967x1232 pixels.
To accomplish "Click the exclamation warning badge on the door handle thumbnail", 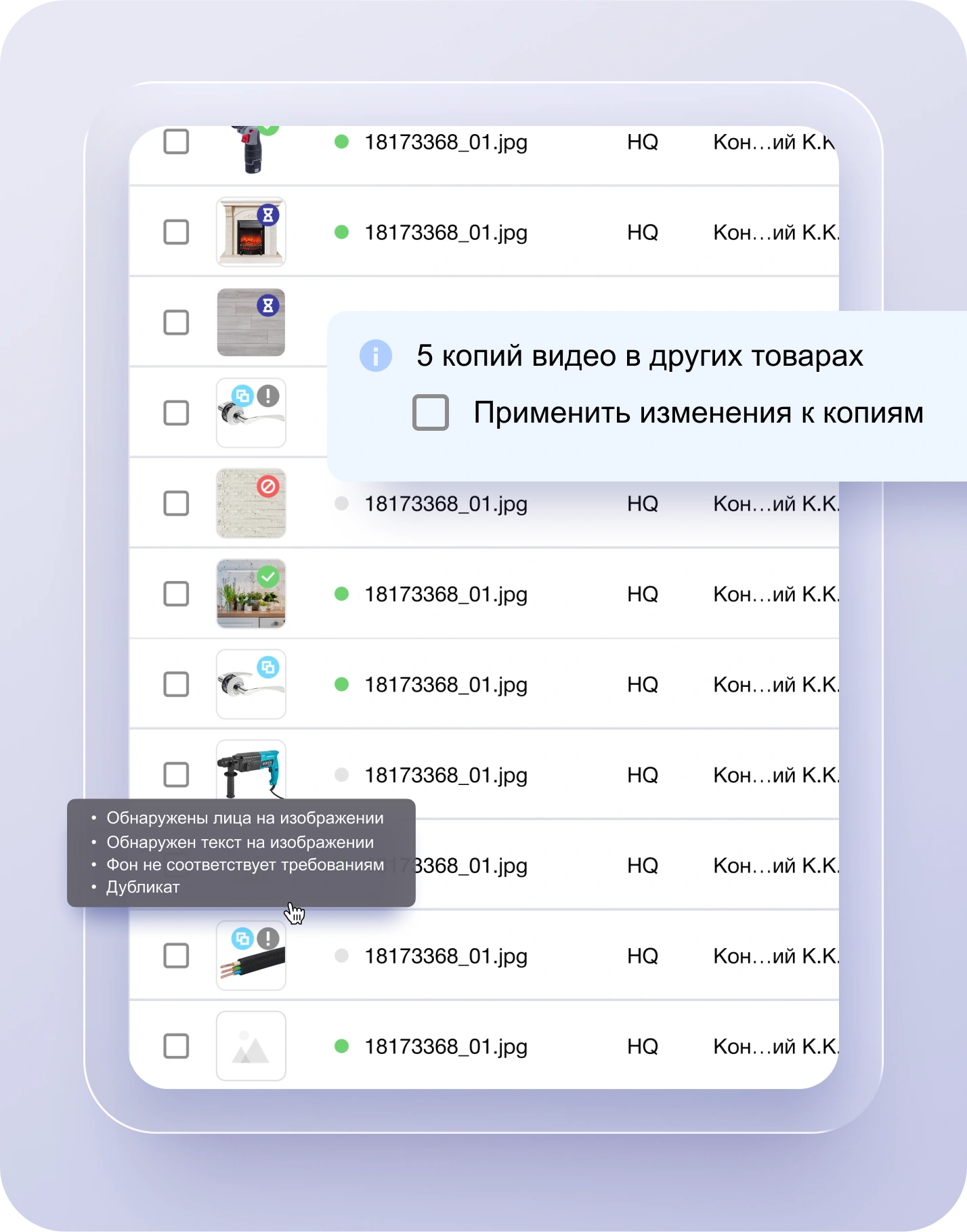I will (x=269, y=396).
